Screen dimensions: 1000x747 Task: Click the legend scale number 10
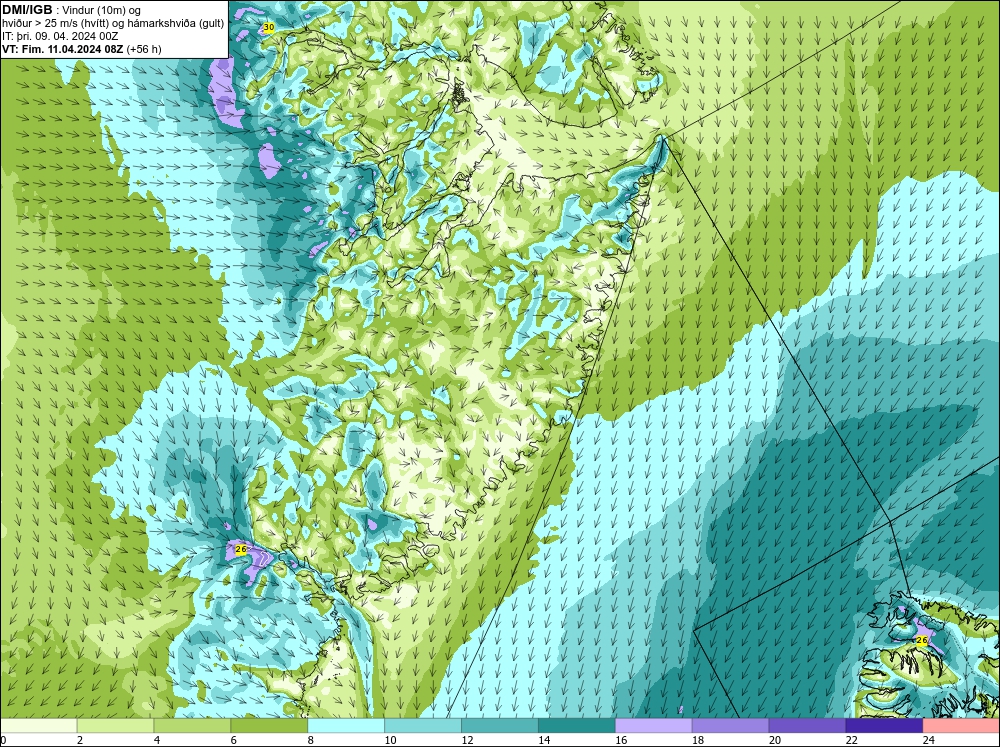click(390, 740)
